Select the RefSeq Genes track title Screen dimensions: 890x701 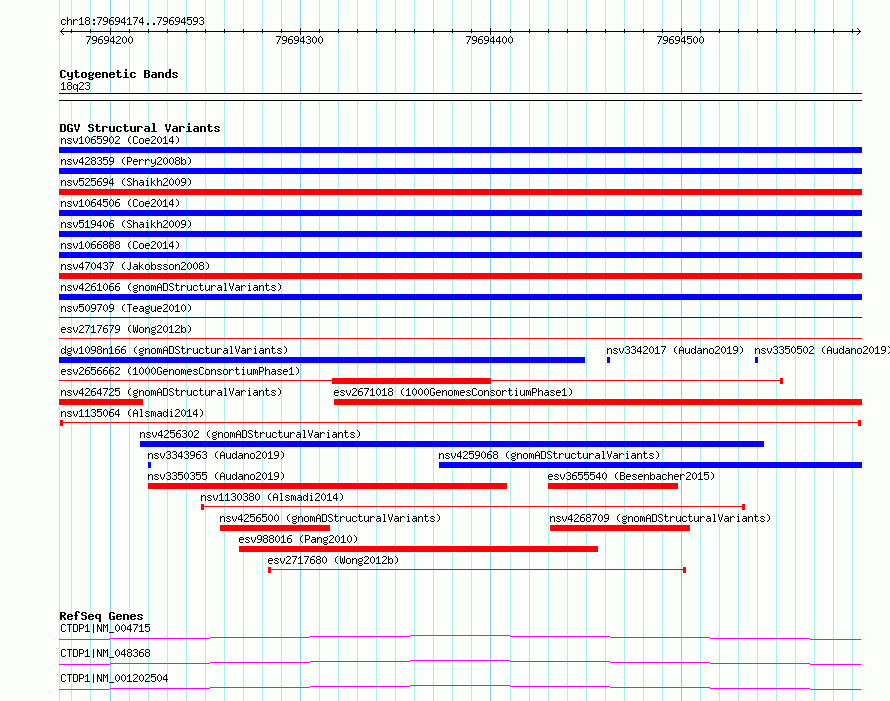tap(102, 616)
